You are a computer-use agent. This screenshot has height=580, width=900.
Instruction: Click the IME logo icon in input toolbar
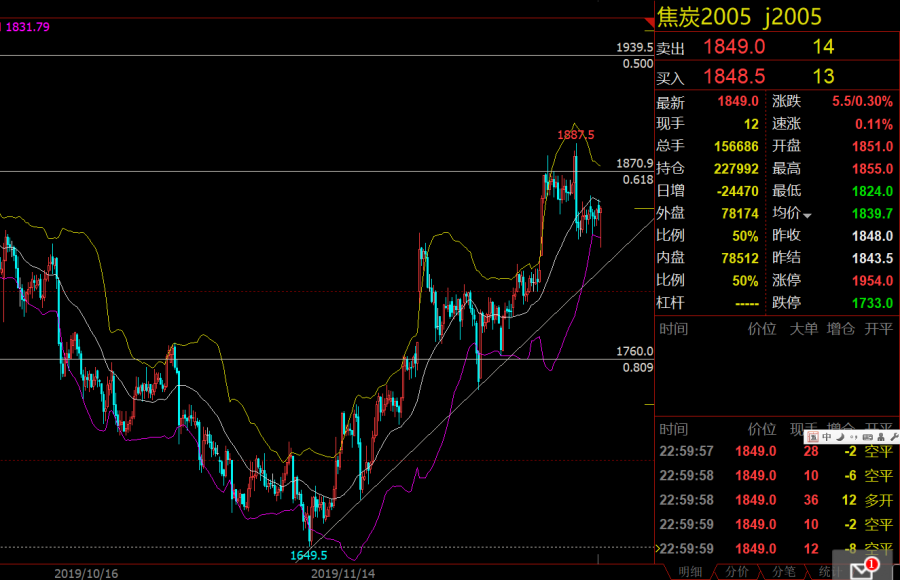click(x=813, y=437)
